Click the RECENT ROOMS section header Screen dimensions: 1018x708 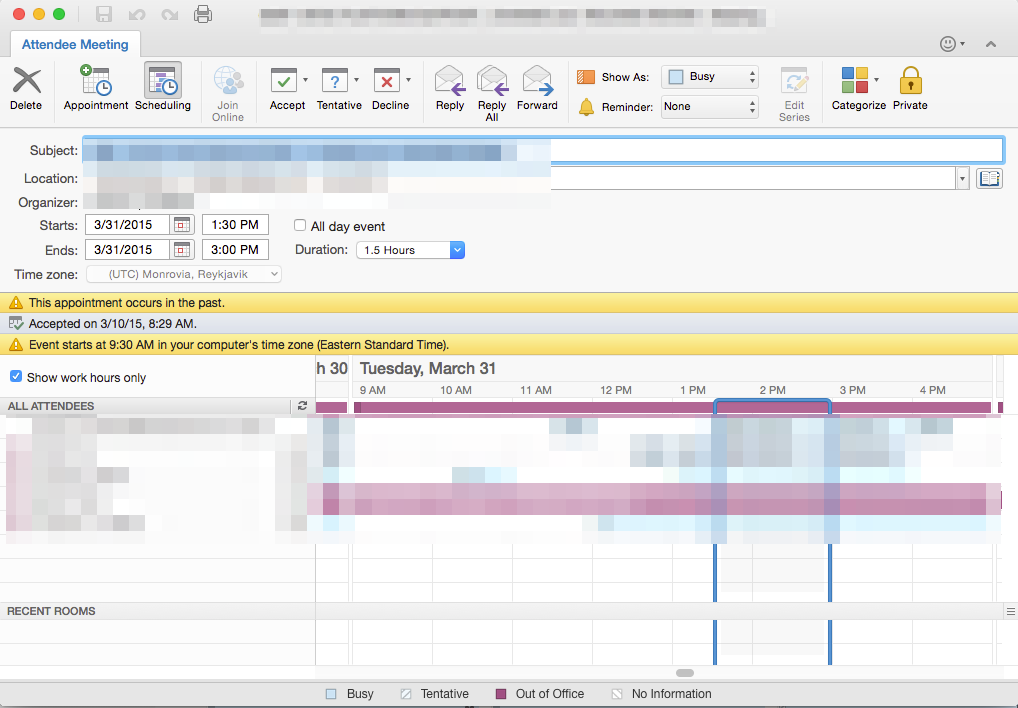click(x=51, y=611)
